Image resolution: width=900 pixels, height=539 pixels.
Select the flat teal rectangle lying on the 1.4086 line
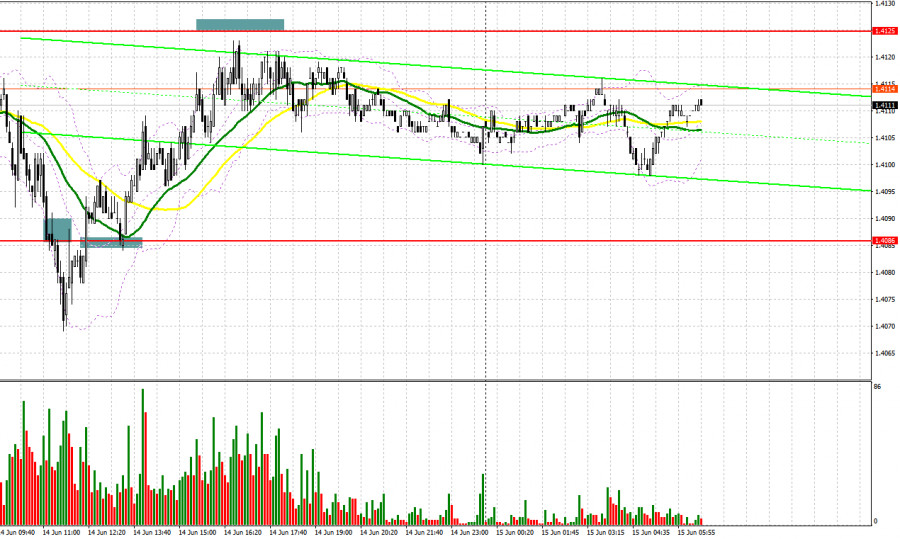111,243
